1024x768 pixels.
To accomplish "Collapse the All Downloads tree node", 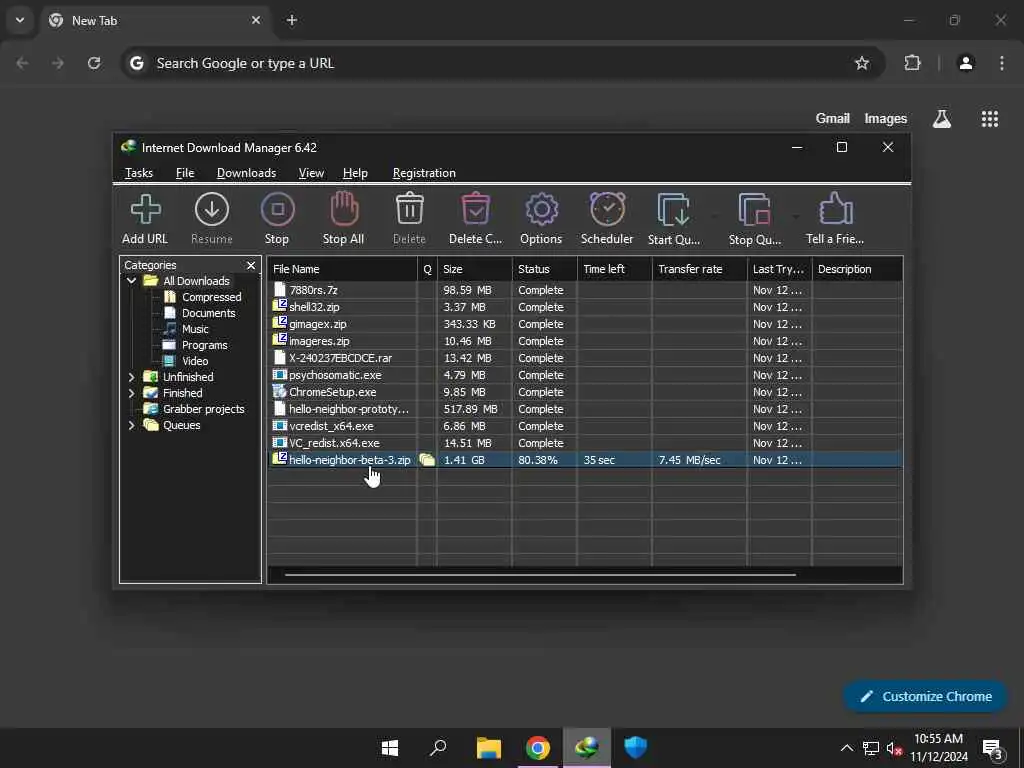I will [x=131, y=281].
